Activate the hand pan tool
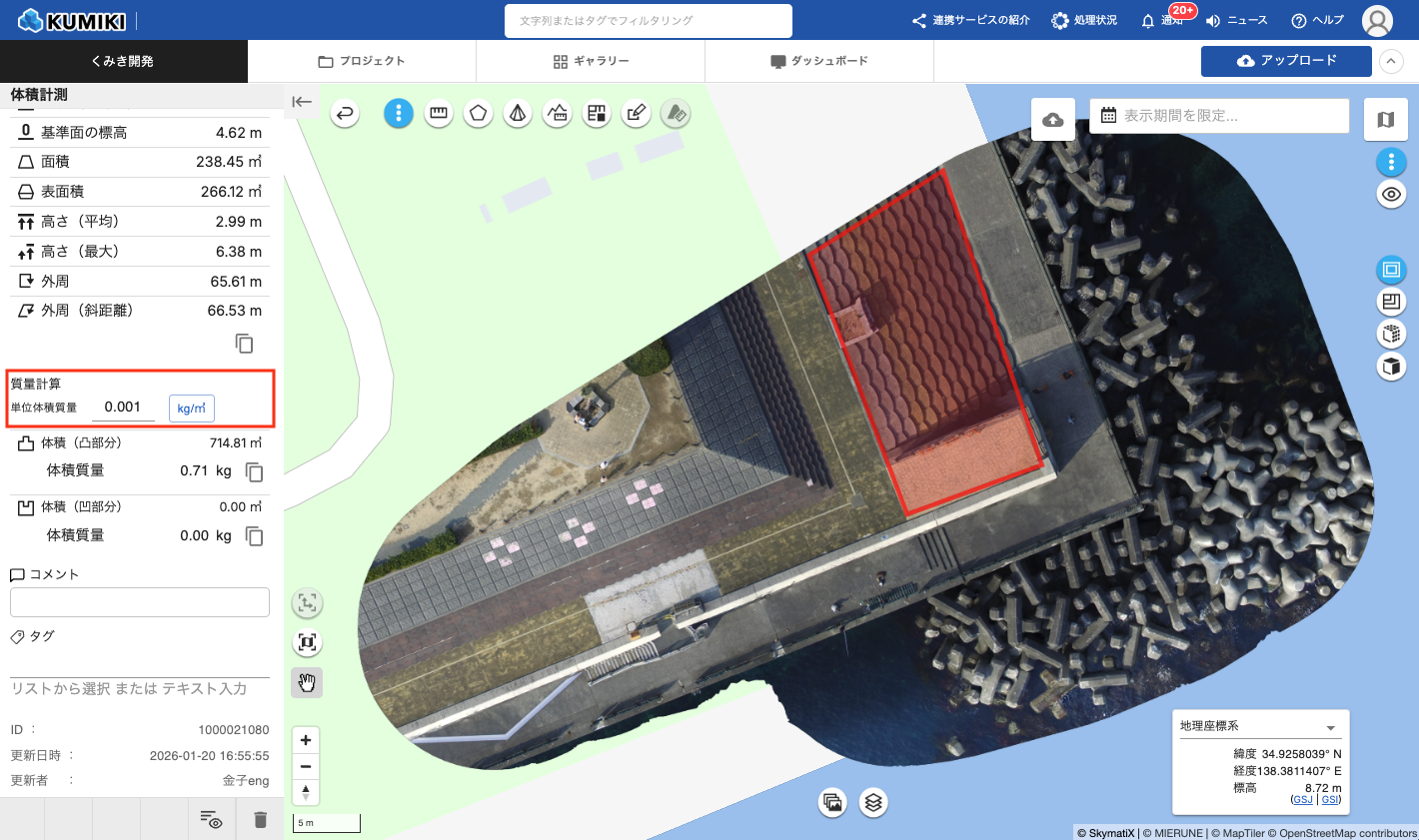Viewport: 1419px width, 840px height. [307, 683]
